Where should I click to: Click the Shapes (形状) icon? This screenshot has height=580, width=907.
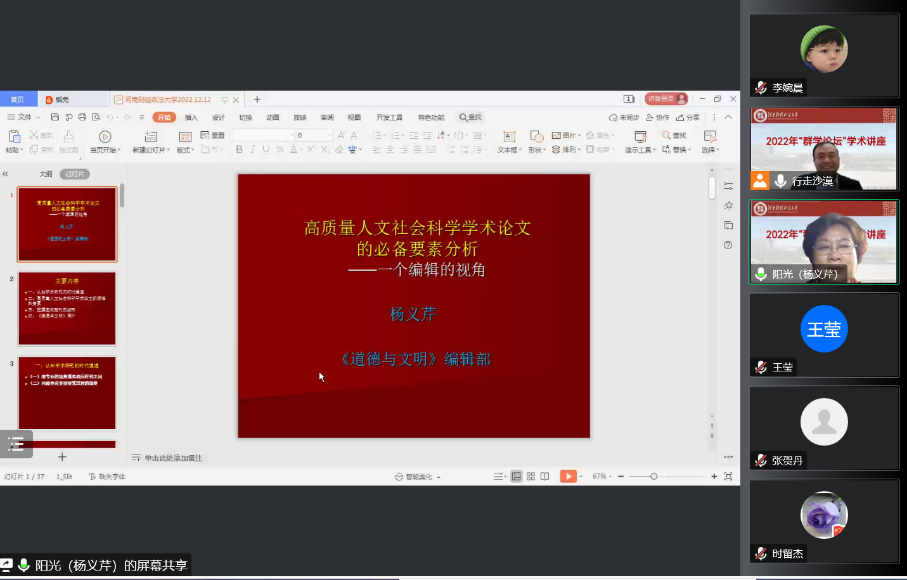(x=536, y=137)
